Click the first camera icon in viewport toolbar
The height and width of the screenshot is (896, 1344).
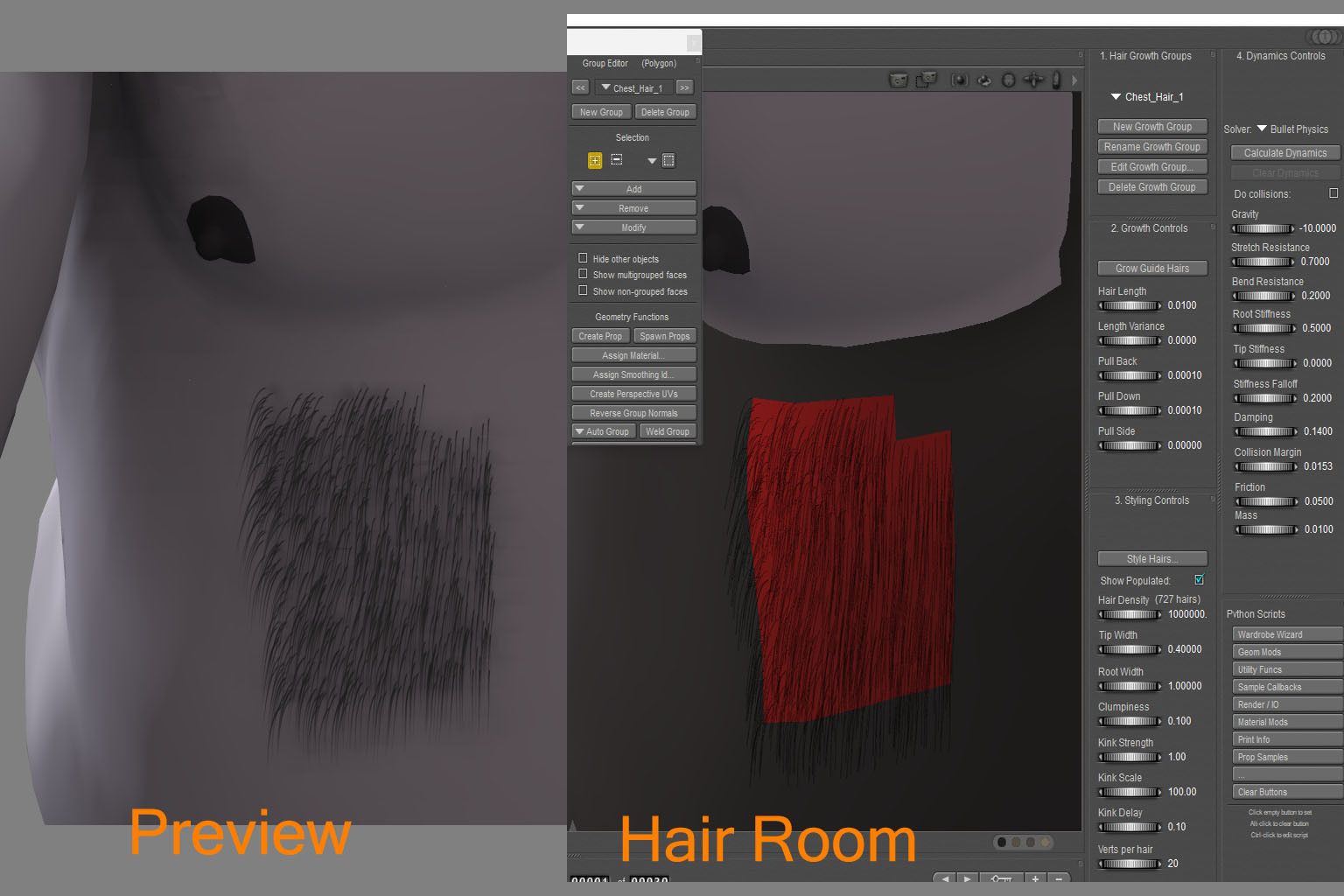point(898,80)
